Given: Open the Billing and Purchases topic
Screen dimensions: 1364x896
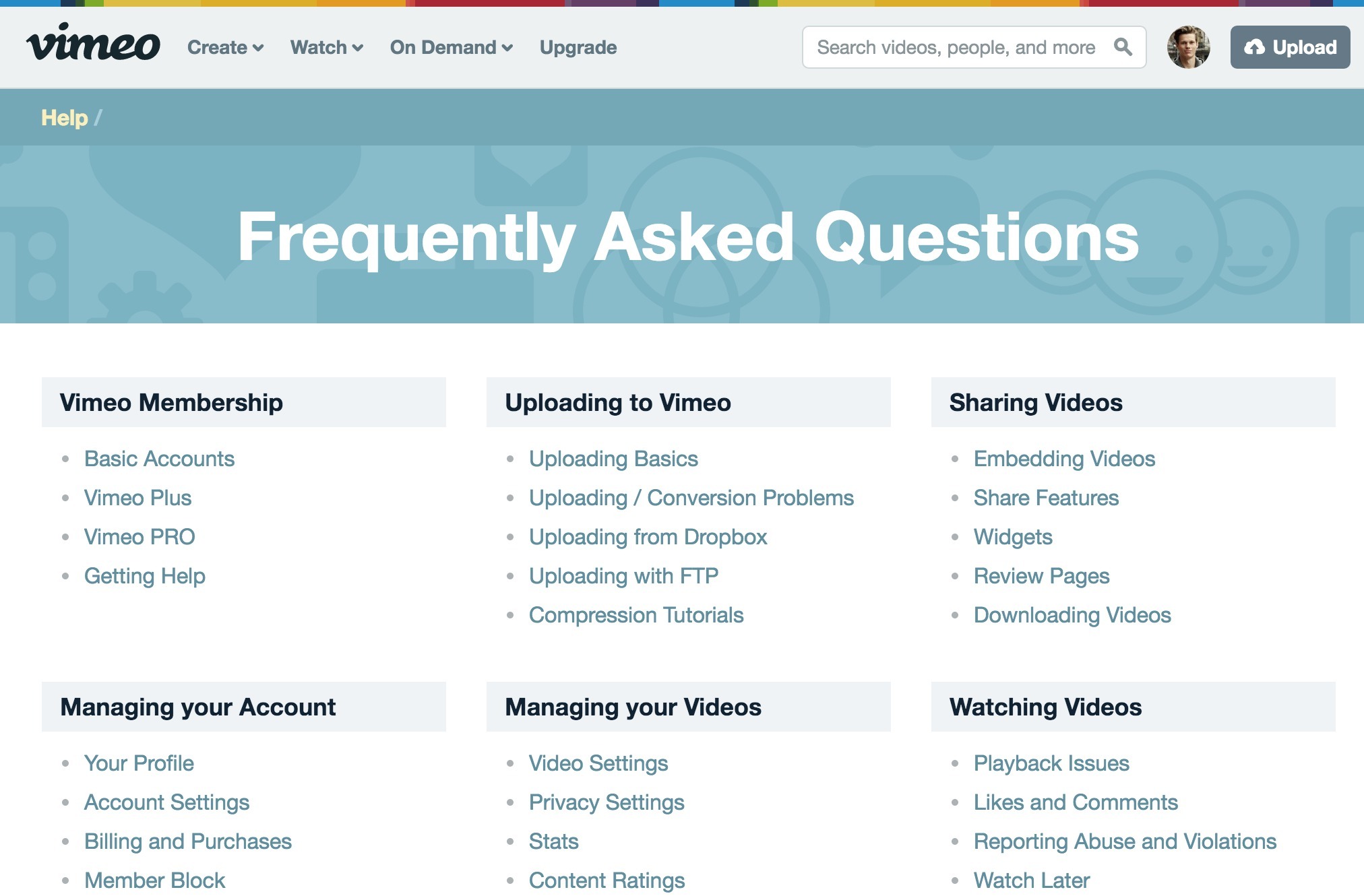Looking at the screenshot, I should pyautogui.click(x=187, y=841).
